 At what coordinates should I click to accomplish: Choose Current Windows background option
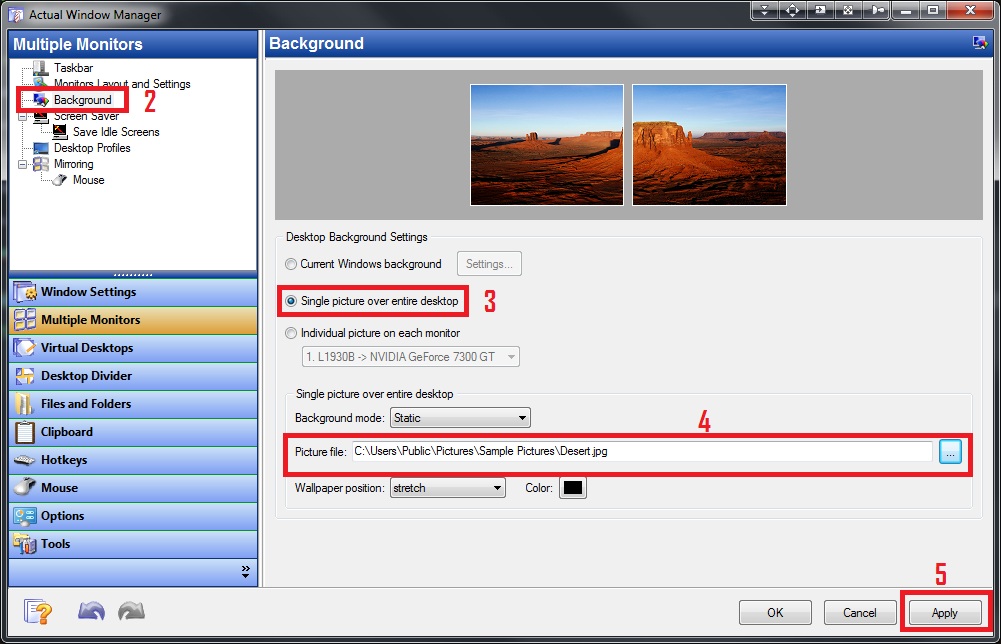363,264
